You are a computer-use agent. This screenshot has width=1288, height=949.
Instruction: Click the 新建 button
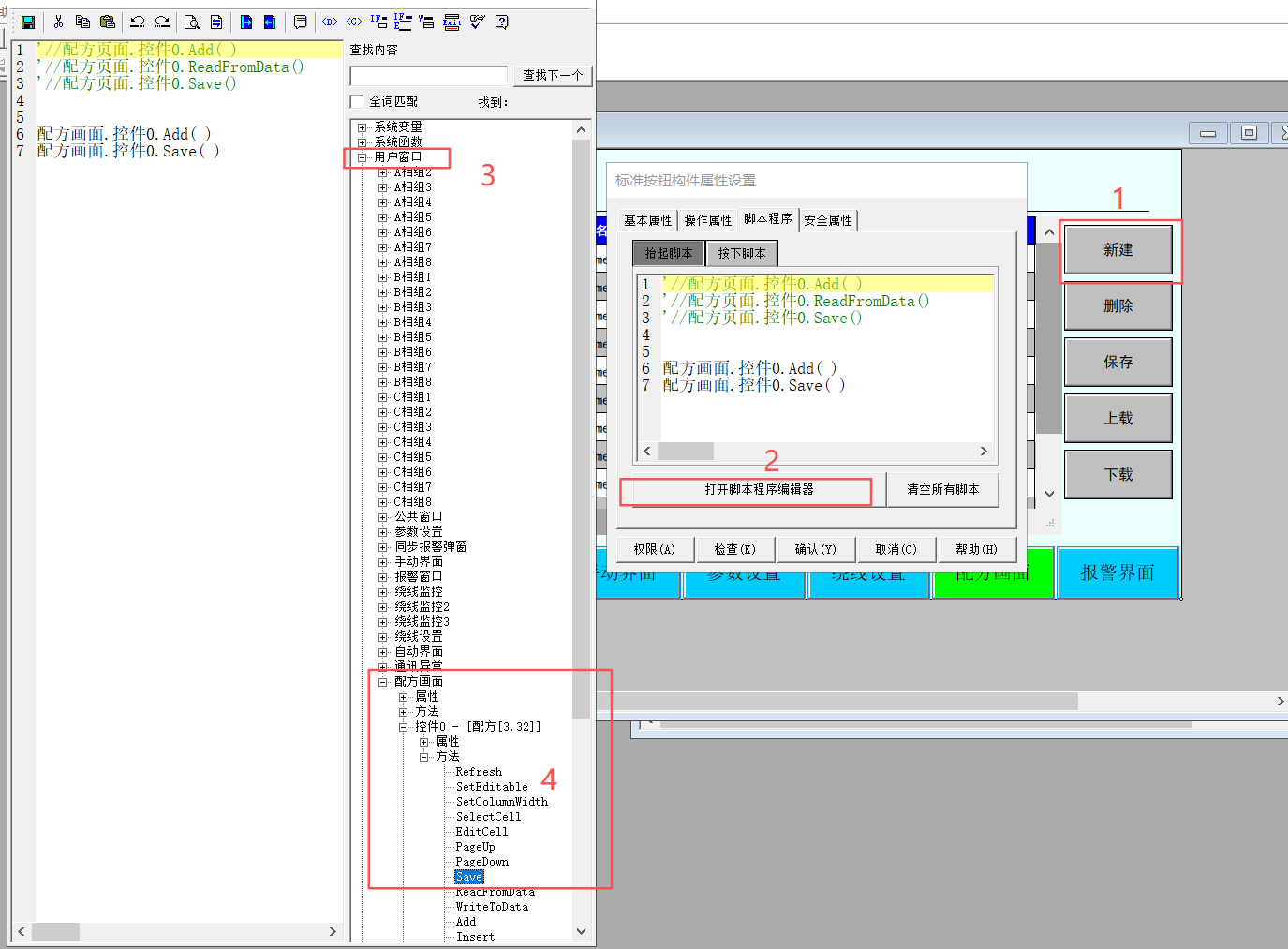(x=1118, y=250)
